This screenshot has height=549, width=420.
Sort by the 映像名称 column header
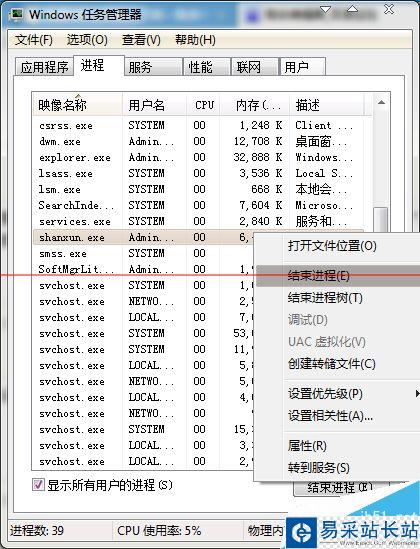coord(77,105)
